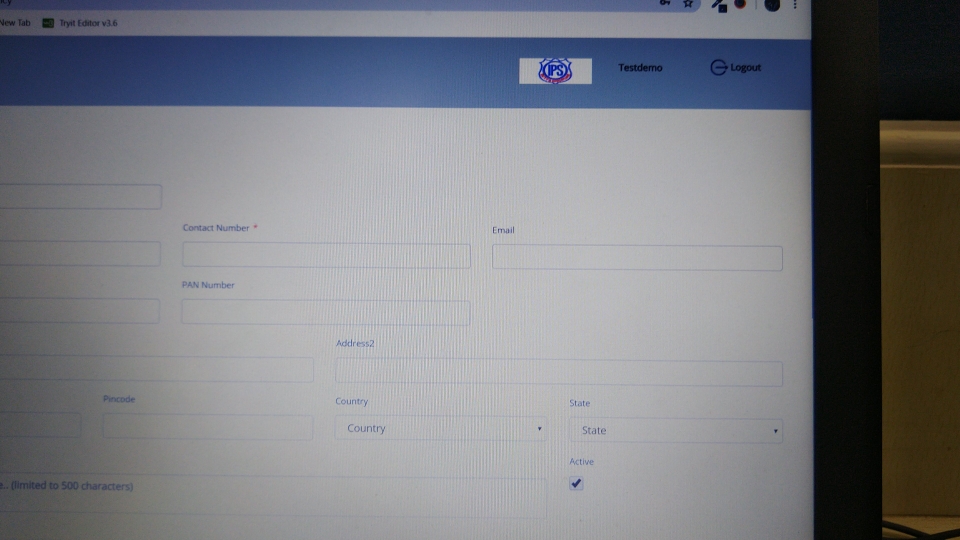Click the Logout arrow icon
Image resolution: width=960 pixels, height=540 pixels.
[x=718, y=68]
